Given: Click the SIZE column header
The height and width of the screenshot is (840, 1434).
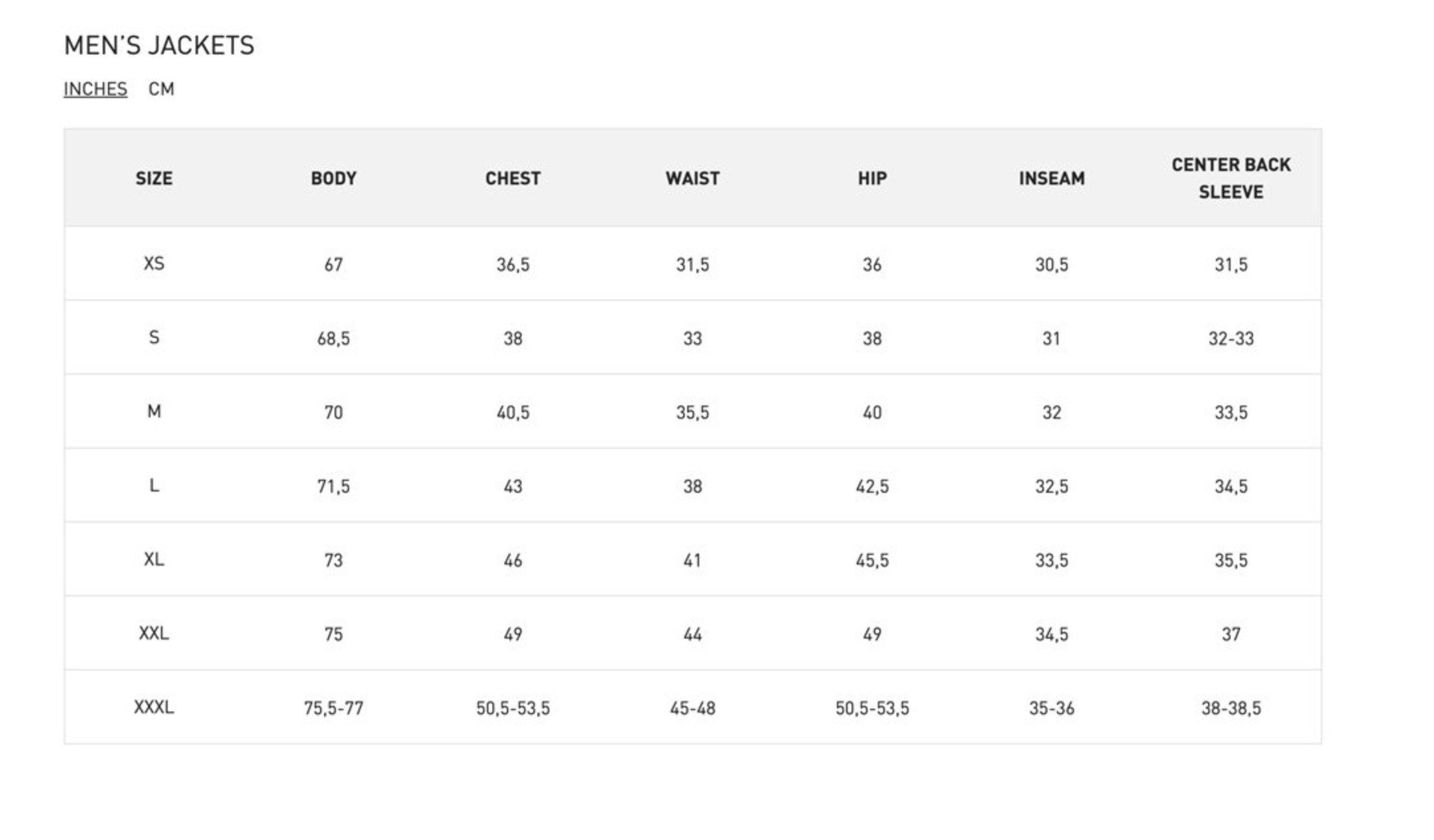Looking at the screenshot, I should 154,178.
